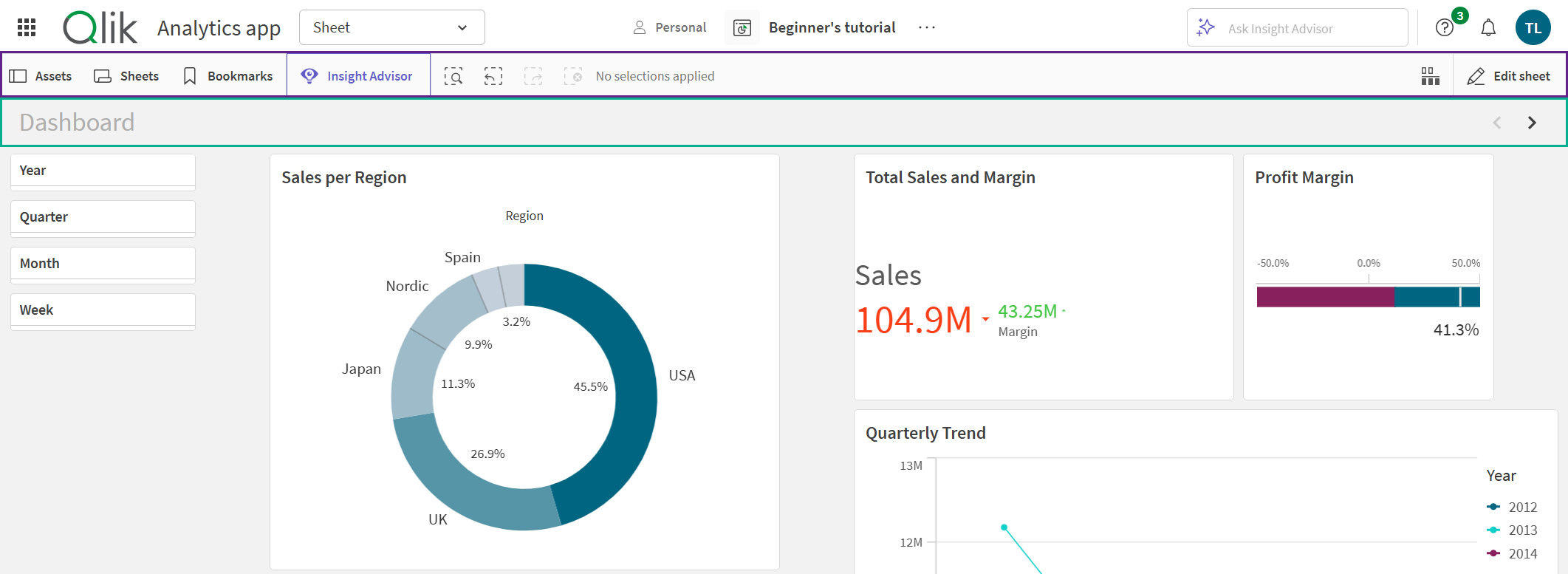Open the app launcher grid menu

tap(27, 27)
